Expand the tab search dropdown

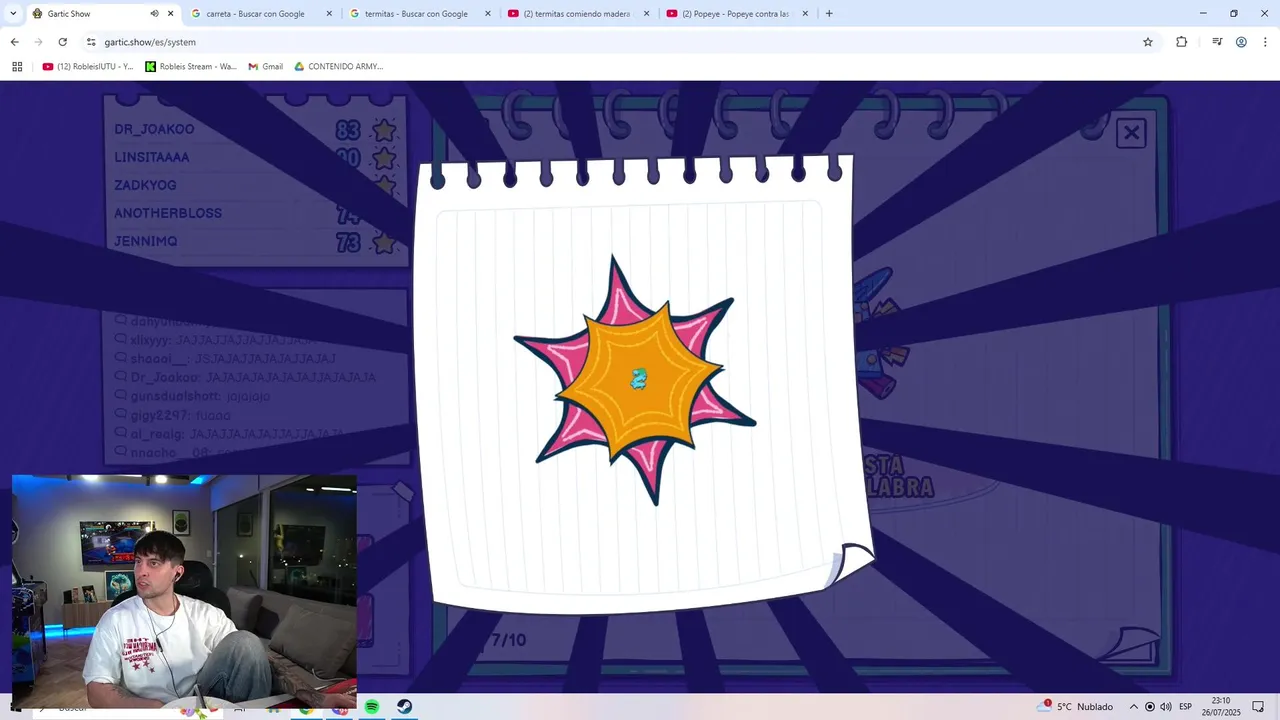[x=13, y=14]
